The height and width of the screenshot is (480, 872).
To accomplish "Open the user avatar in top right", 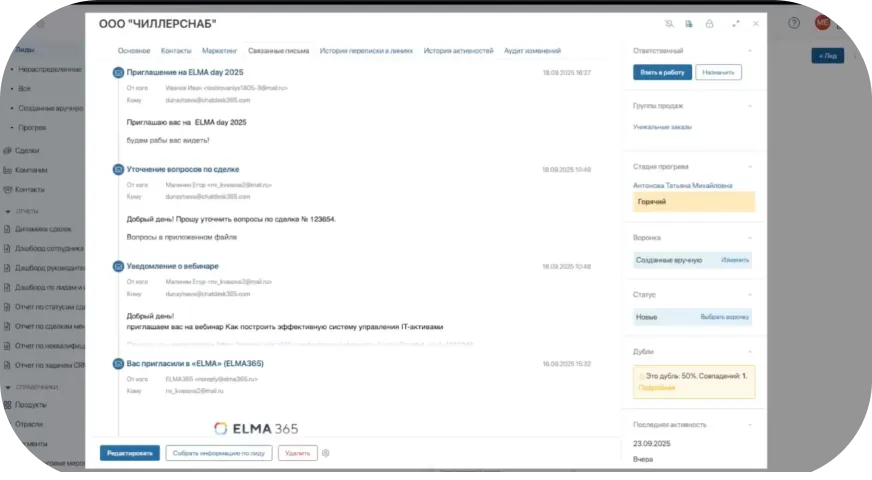I will pyautogui.click(x=822, y=22).
